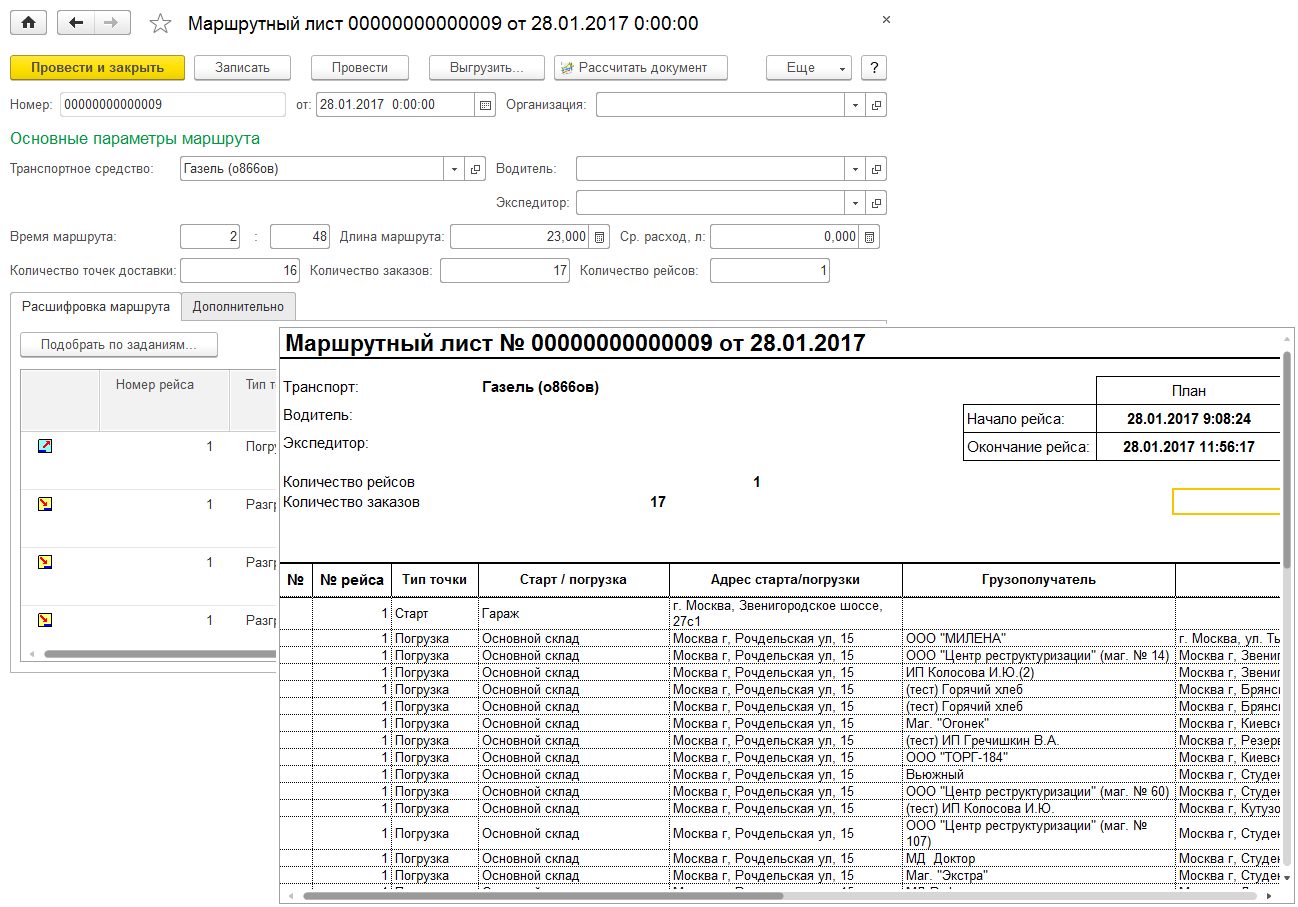The width and height of the screenshot is (1298, 907).
Task: Click the Погрузка cell in route table
Action: point(261,446)
